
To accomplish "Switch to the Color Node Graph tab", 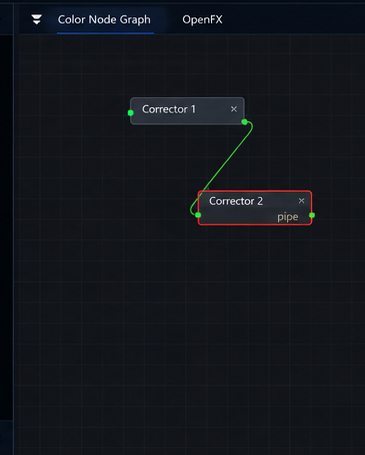I will click(104, 20).
